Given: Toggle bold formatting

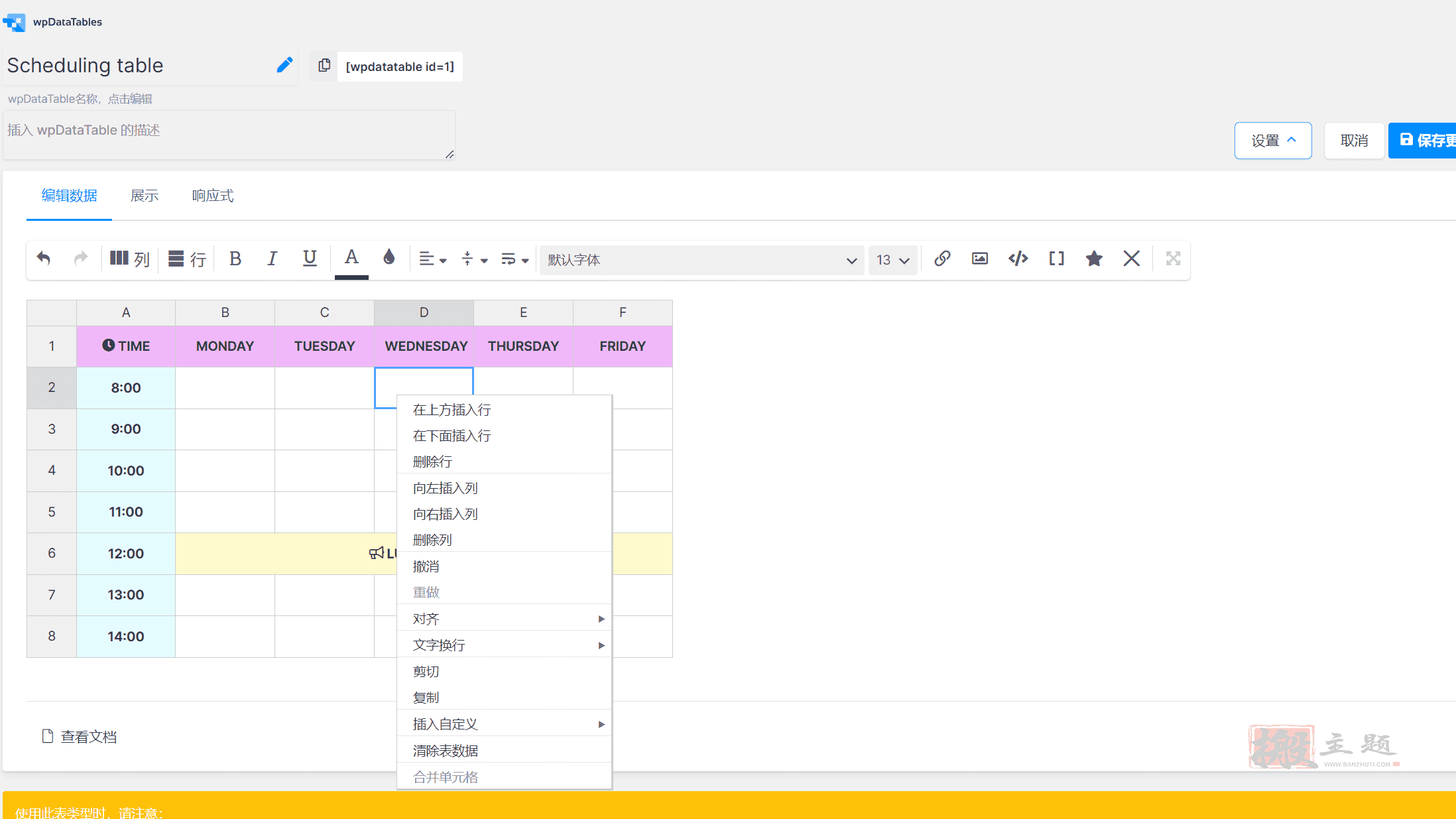Looking at the screenshot, I should tap(235, 259).
